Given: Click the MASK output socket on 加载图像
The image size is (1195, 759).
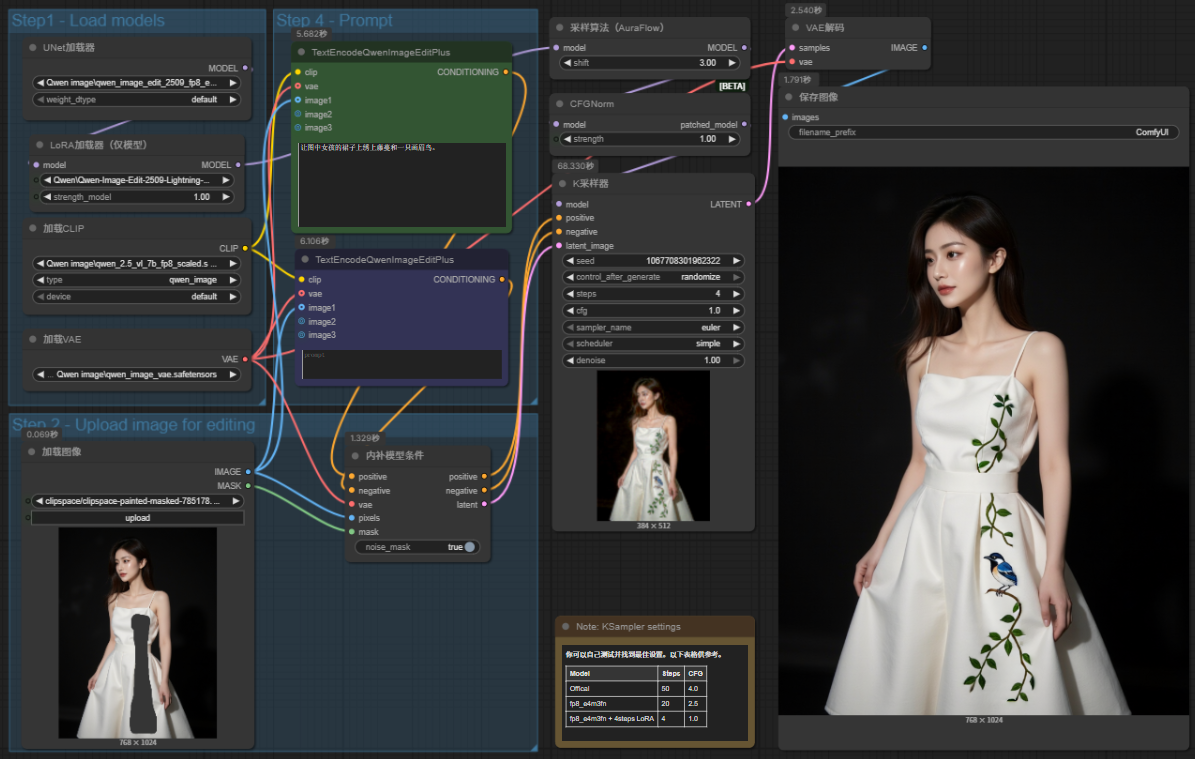Looking at the screenshot, I should [248, 486].
